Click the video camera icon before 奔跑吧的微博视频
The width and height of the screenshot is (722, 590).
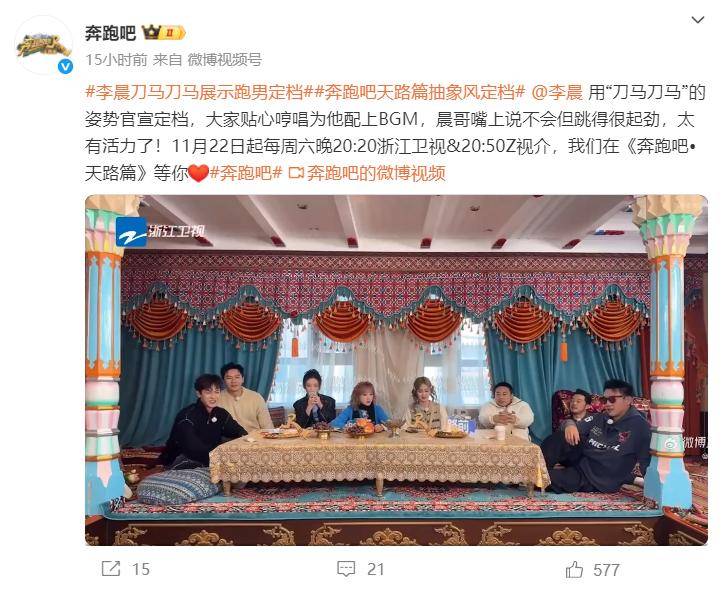(x=296, y=173)
